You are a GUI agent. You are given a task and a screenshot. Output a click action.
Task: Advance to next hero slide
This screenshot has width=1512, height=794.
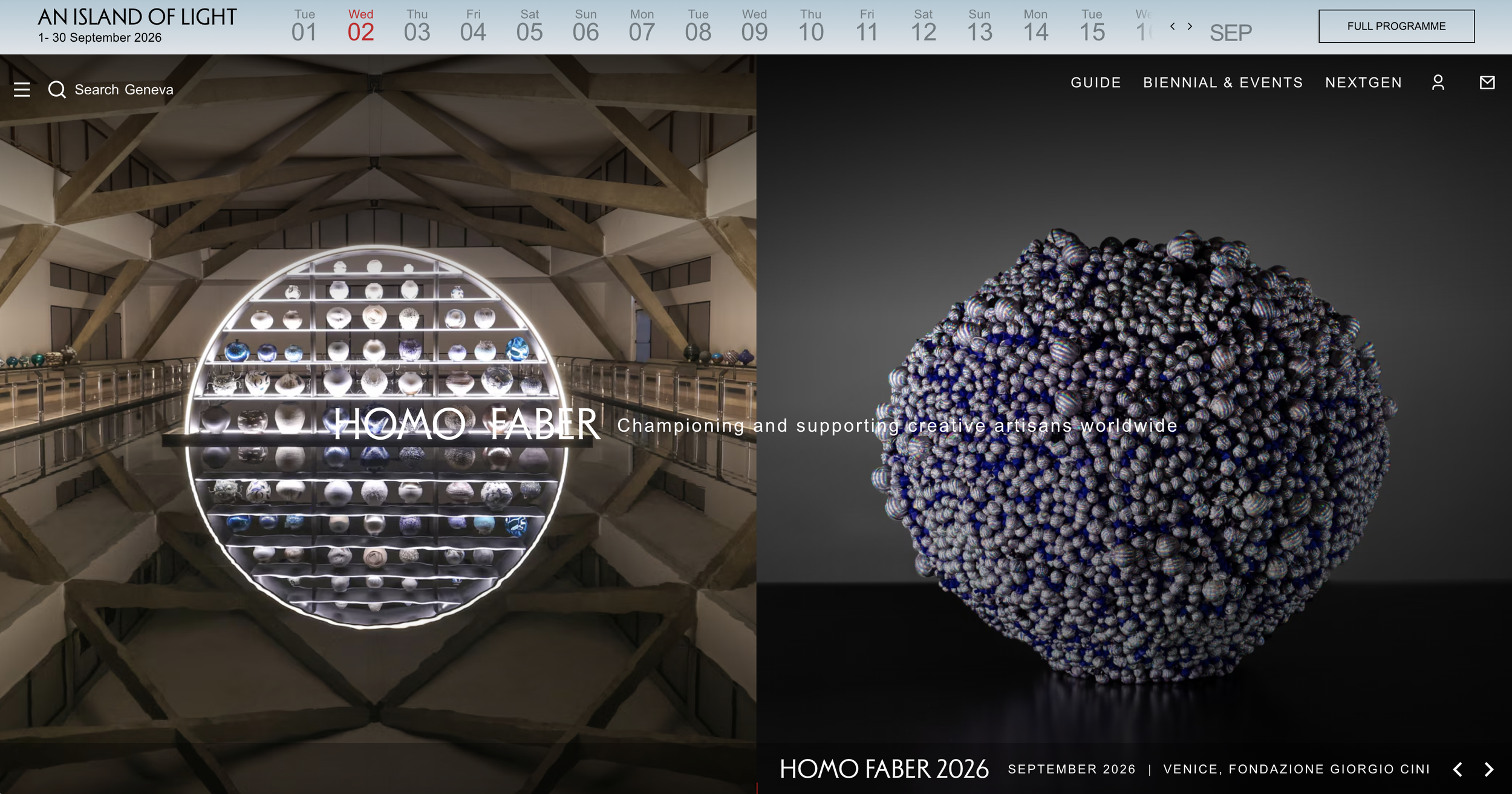point(1489,769)
